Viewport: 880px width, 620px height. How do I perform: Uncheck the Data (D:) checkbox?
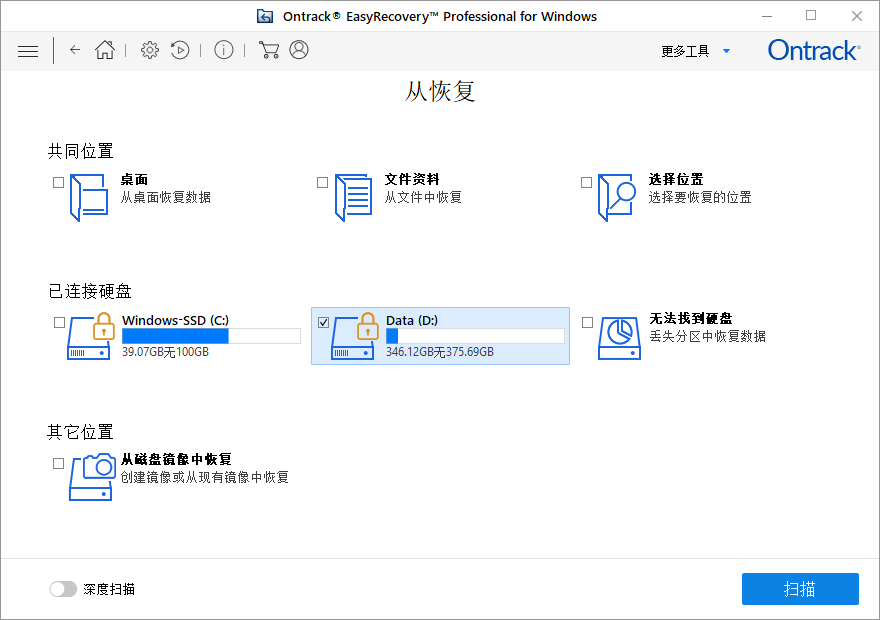tap(323, 322)
